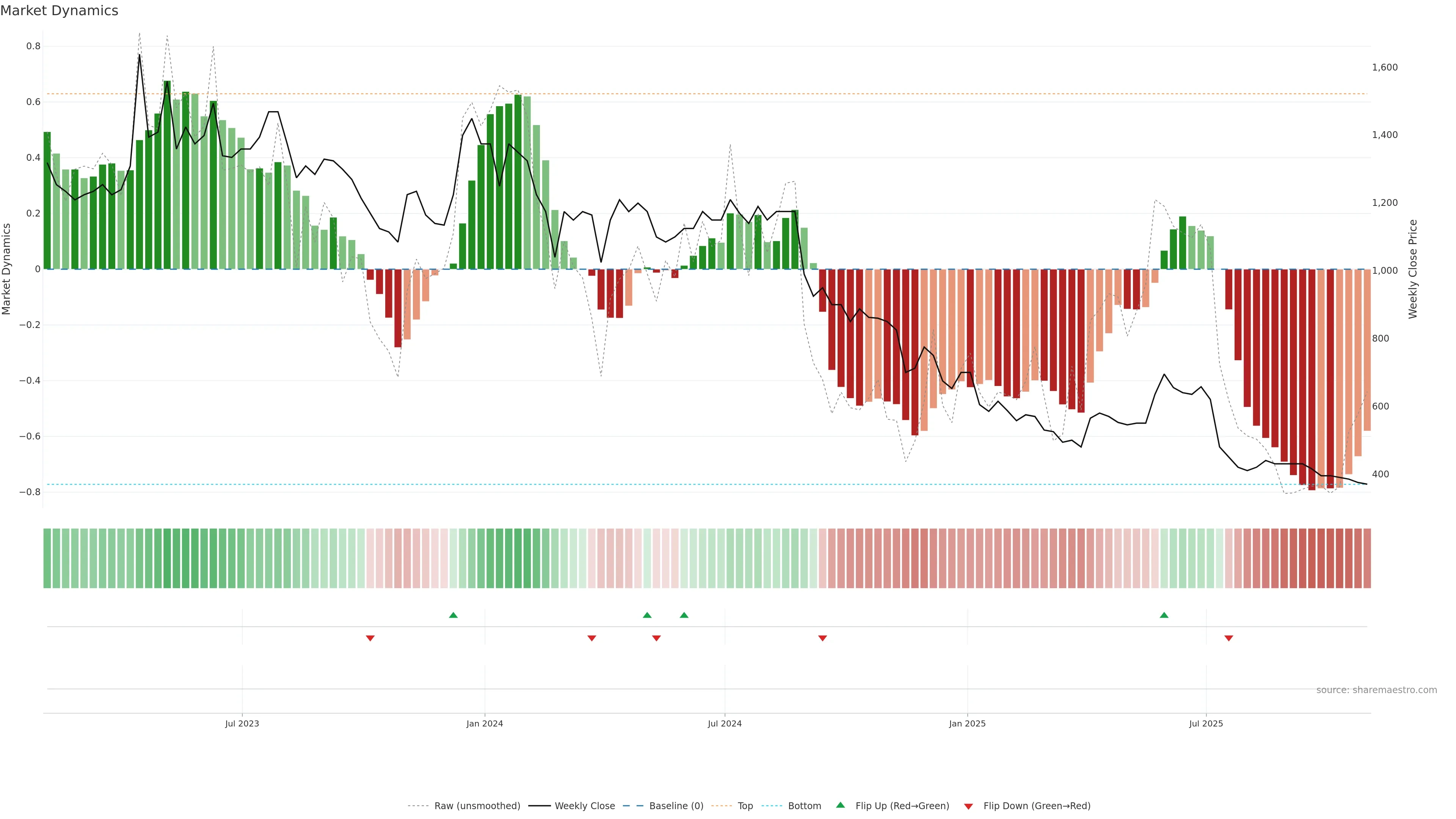1456x819 pixels.
Task: Click the Weekly Close Price axis title
Action: [1412, 269]
